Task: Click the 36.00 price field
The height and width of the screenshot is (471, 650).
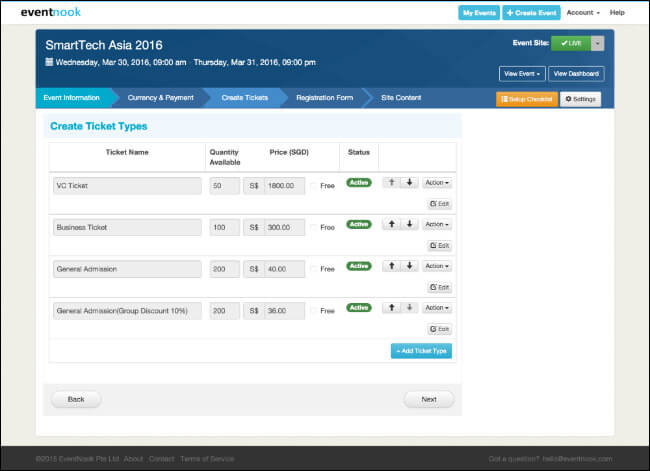Action: tap(284, 311)
